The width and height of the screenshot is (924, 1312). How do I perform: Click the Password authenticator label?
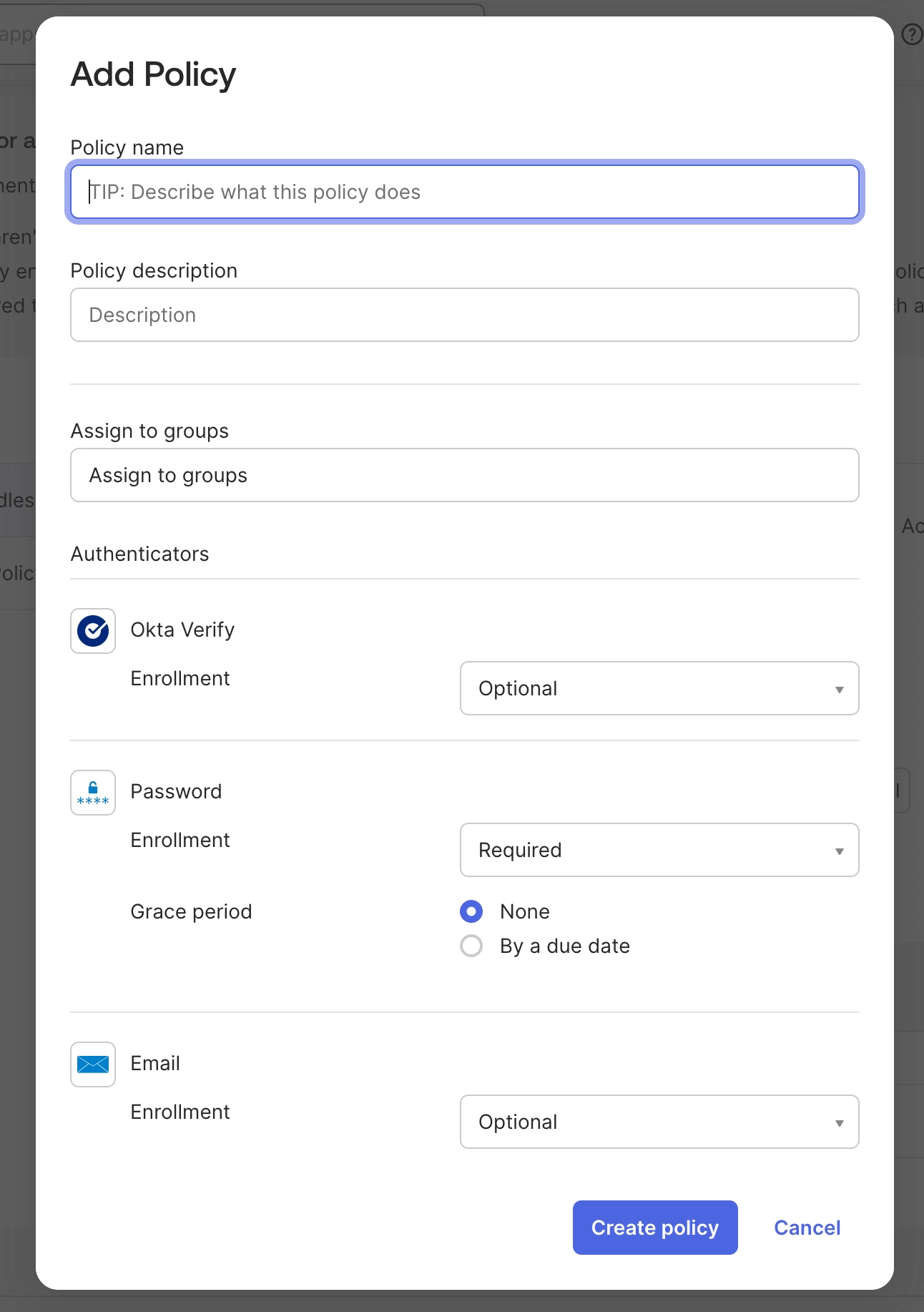pyautogui.click(x=176, y=791)
